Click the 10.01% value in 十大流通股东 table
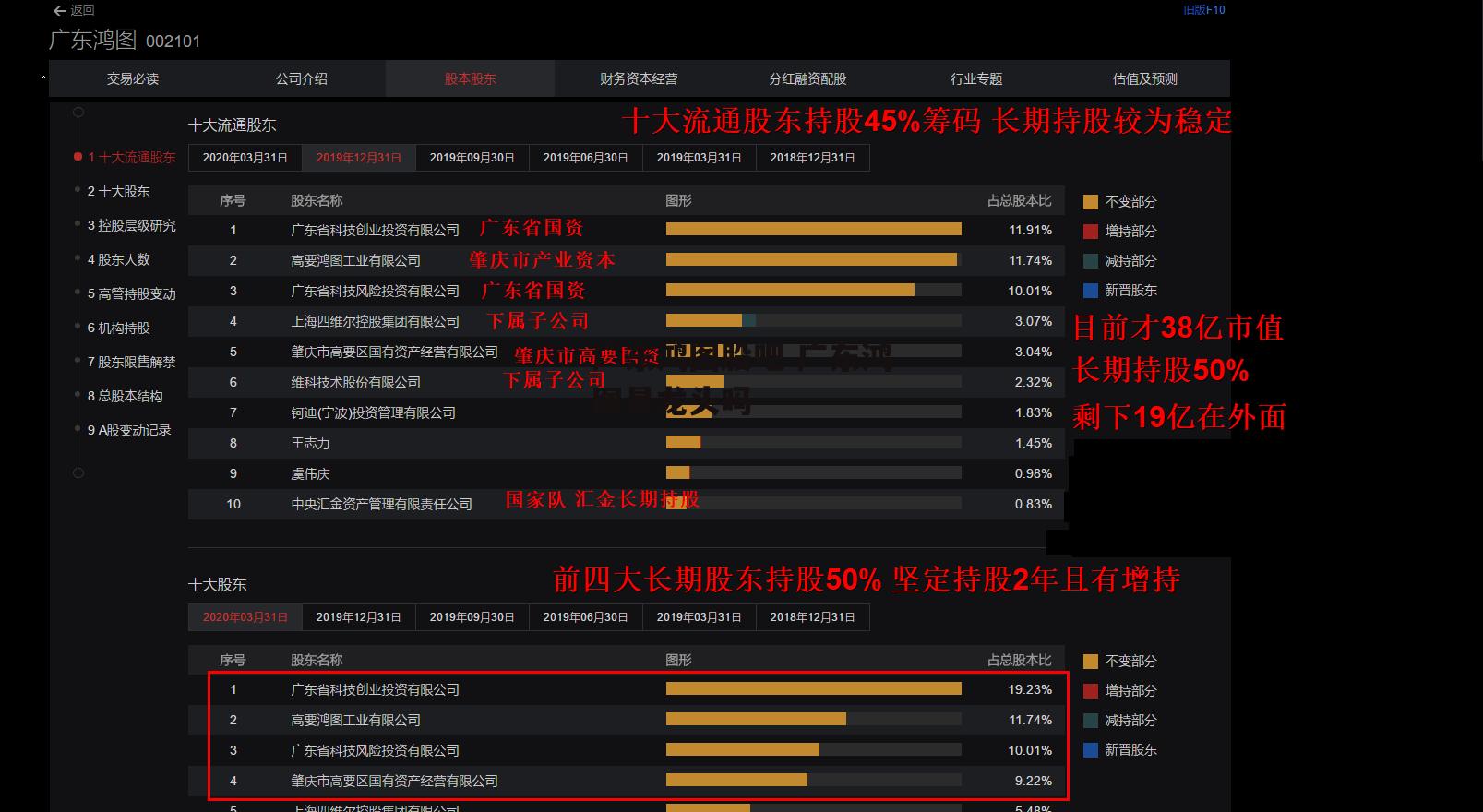 click(x=1030, y=291)
